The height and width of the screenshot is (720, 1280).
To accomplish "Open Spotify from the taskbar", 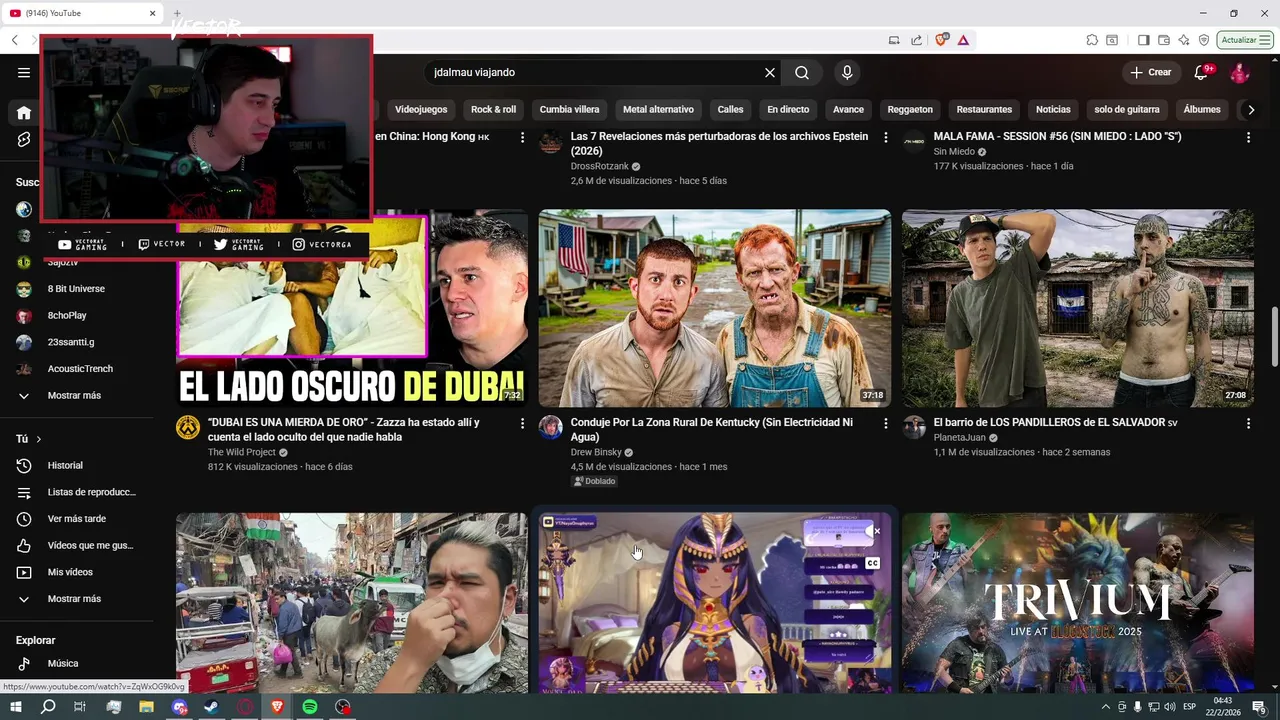I will click(310, 707).
